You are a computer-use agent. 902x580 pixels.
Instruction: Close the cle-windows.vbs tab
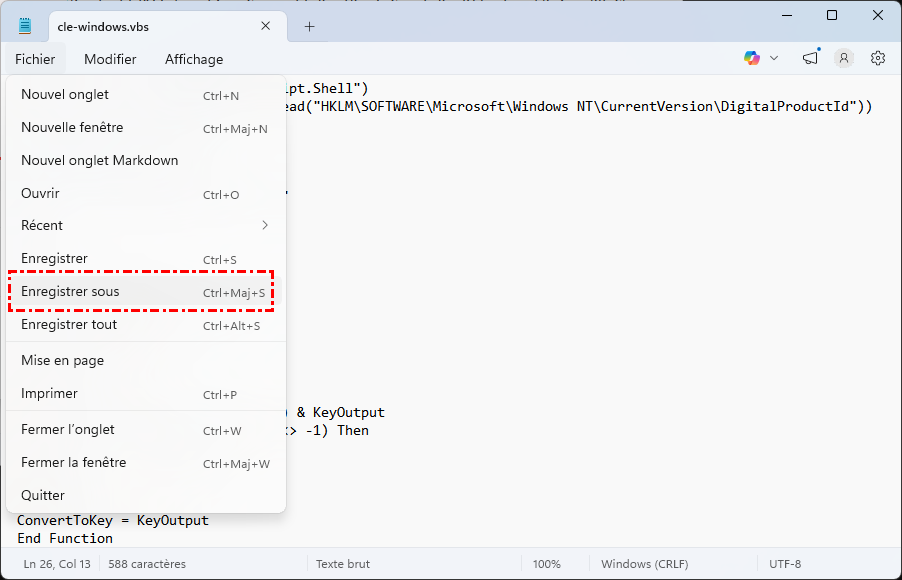click(266, 27)
